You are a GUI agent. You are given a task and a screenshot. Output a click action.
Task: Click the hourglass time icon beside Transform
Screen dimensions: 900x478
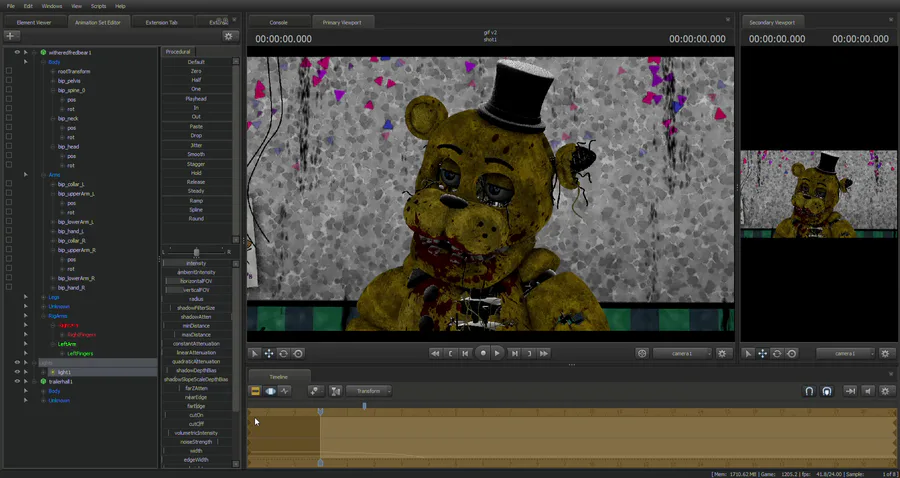click(336, 391)
